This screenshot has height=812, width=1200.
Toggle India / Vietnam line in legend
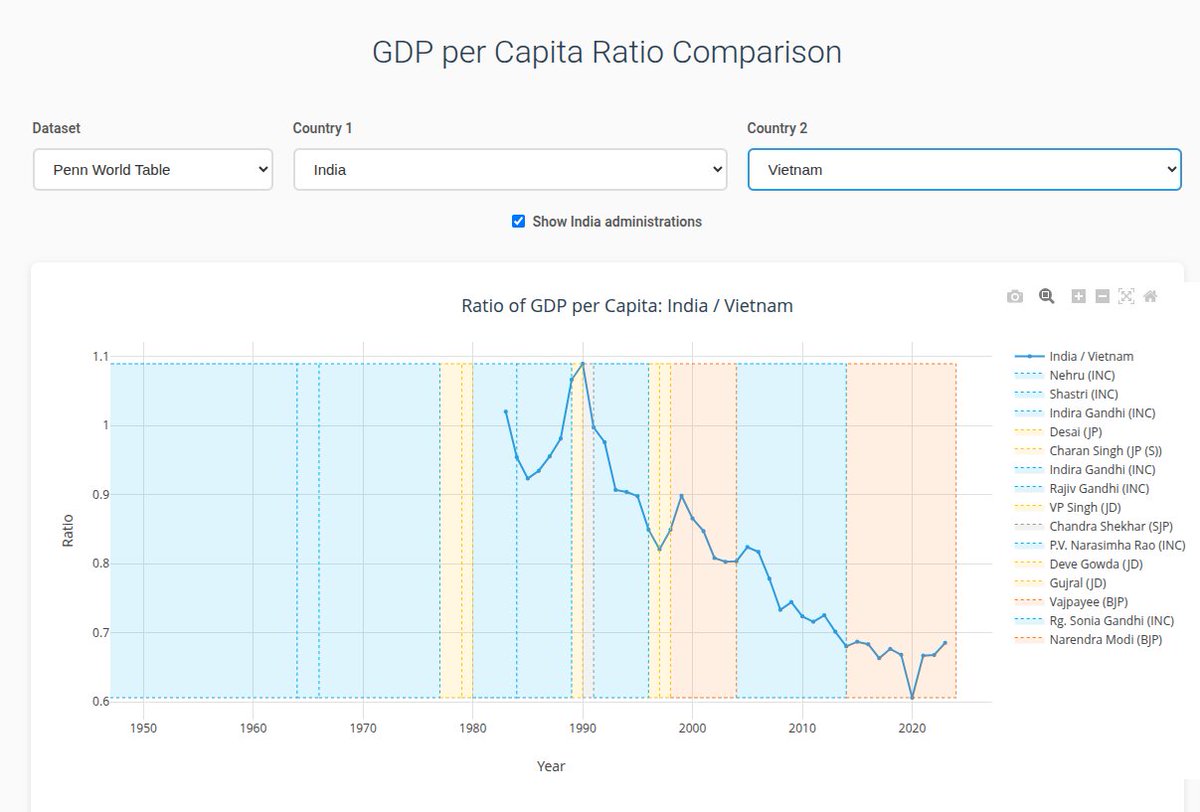(1091, 356)
